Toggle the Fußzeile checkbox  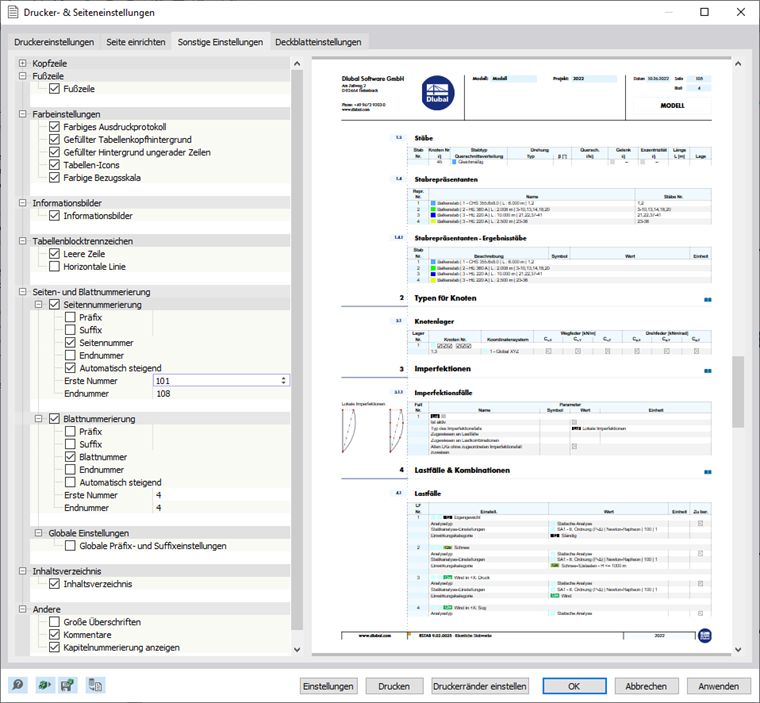tap(54, 89)
